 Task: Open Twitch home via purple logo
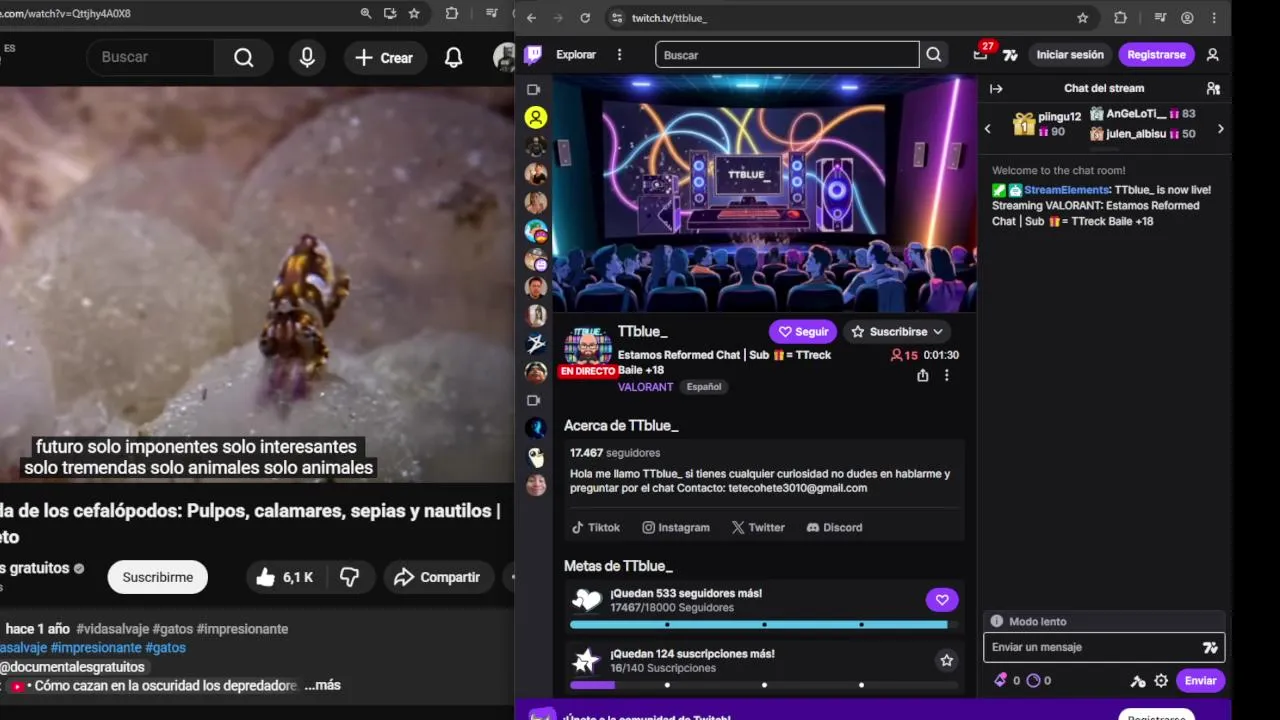click(x=534, y=55)
